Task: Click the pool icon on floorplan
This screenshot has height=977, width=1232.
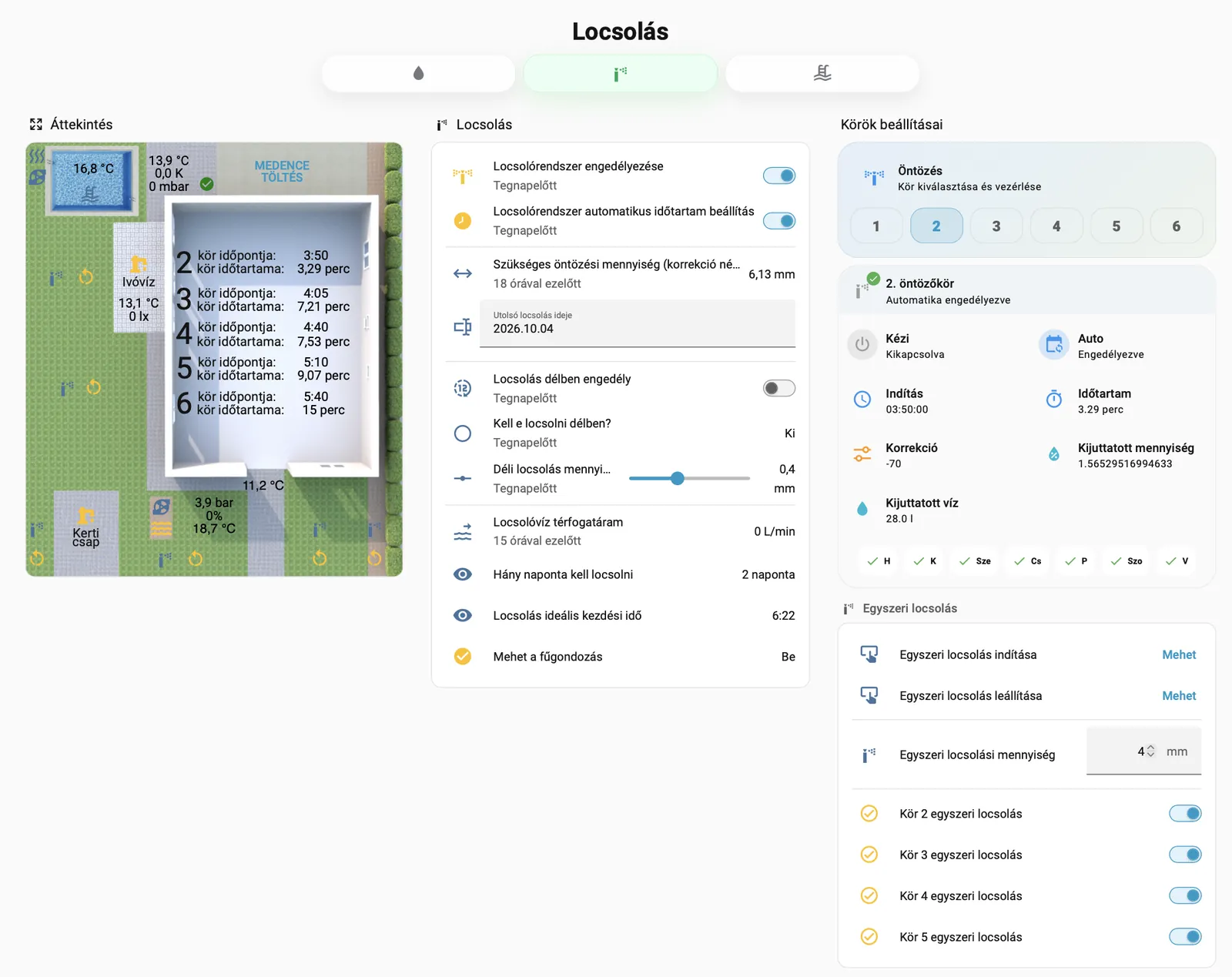Action: 90,194
